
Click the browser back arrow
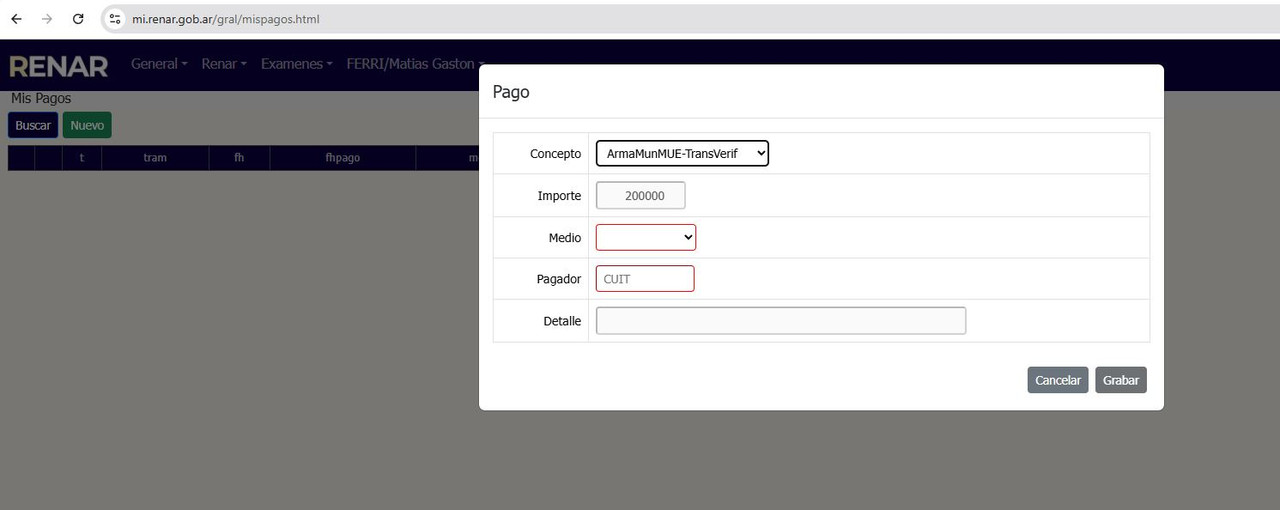[16, 19]
